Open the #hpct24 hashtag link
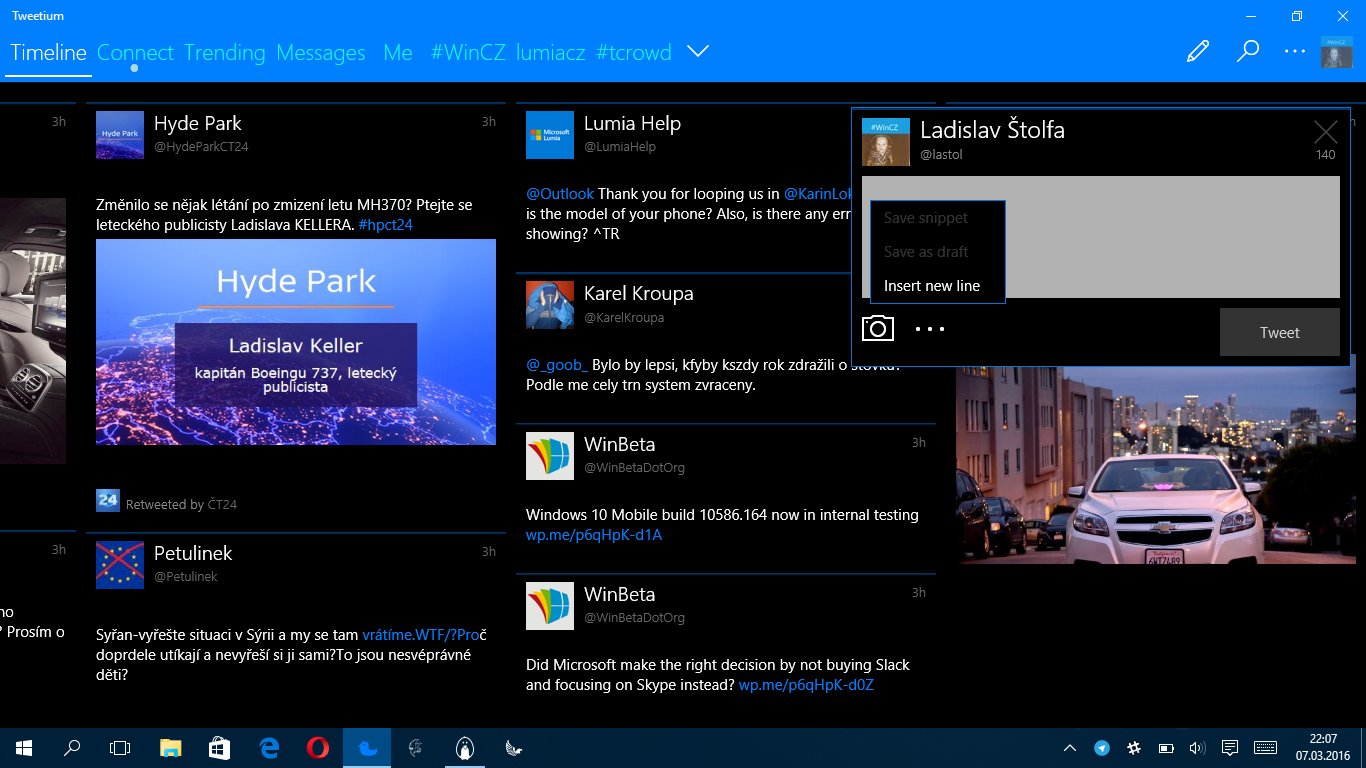 coord(385,225)
